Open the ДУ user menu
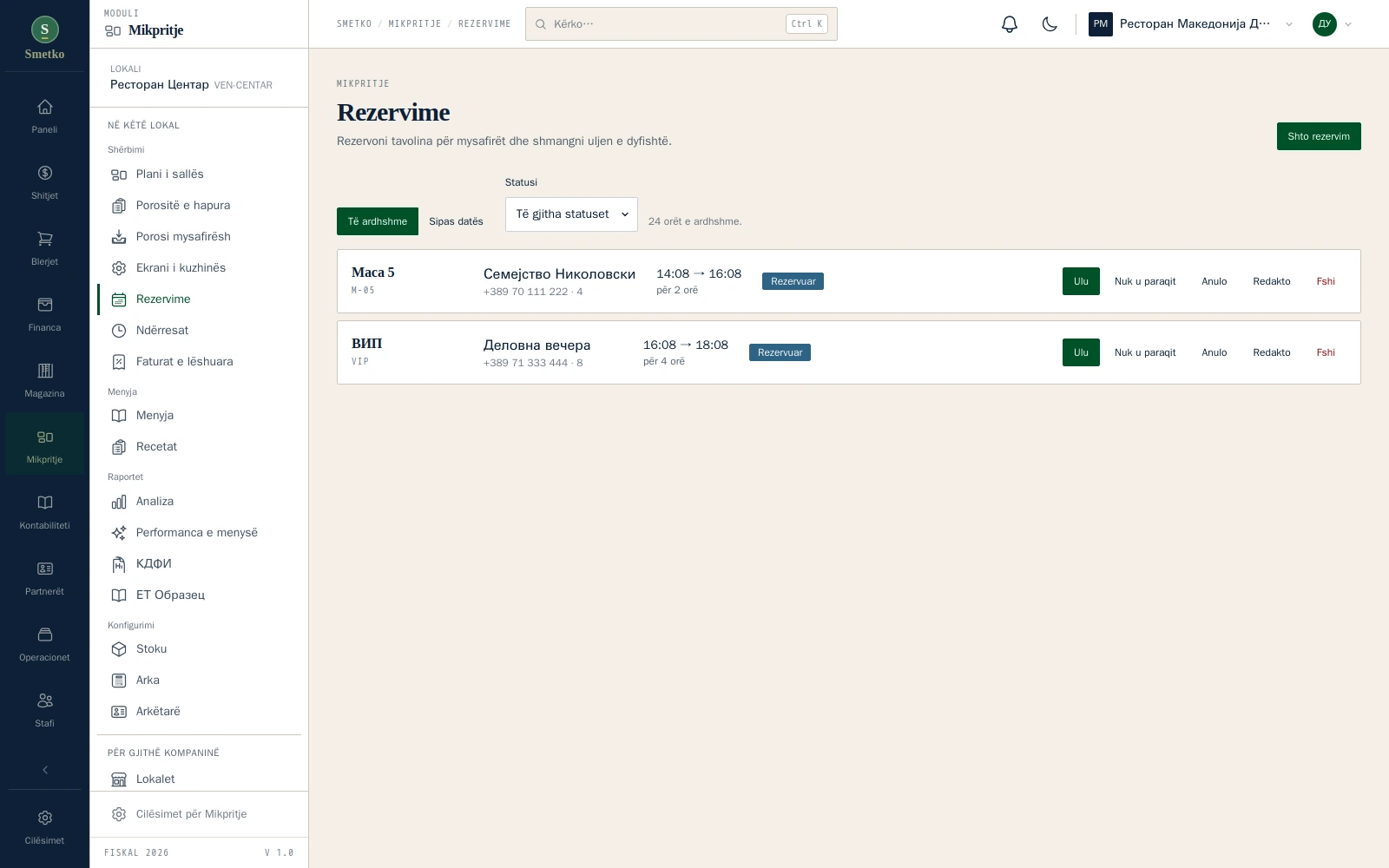1389x868 pixels. (x=1333, y=24)
